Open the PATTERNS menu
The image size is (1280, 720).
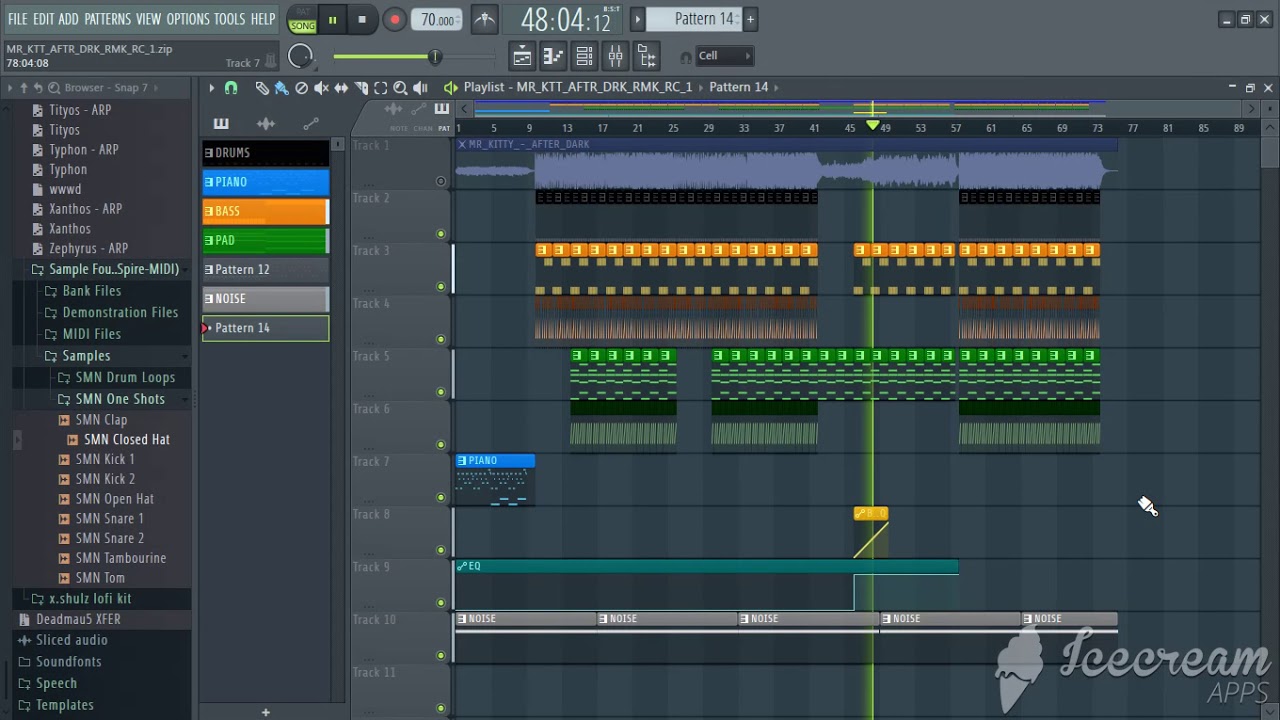[107, 19]
